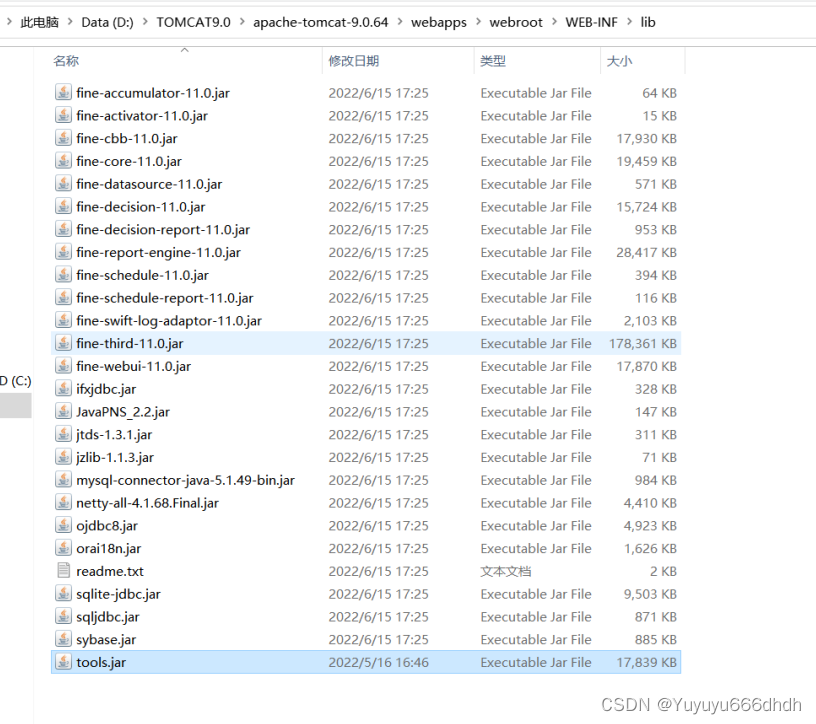The height and width of the screenshot is (724, 816).
Task: Select the file name fine-report-engine-11.0.jar
Action: (158, 252)
